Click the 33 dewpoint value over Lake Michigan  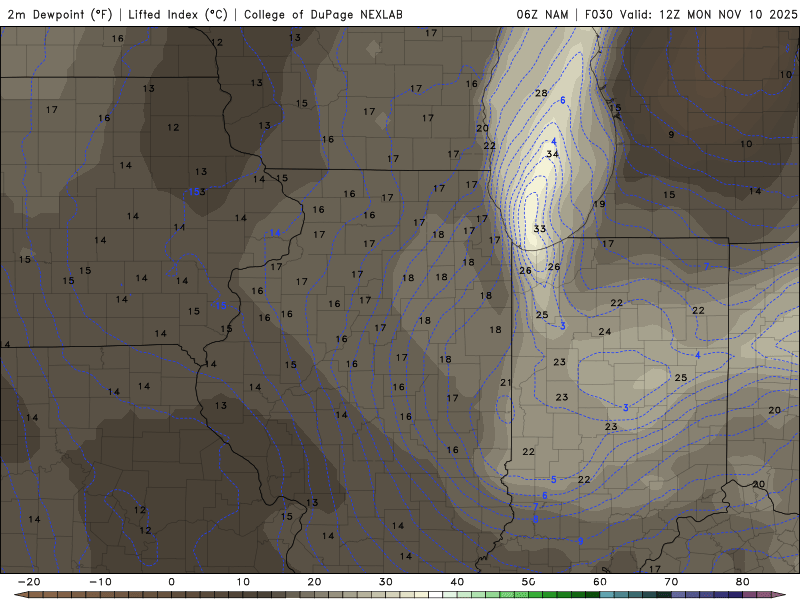[540, 229]
